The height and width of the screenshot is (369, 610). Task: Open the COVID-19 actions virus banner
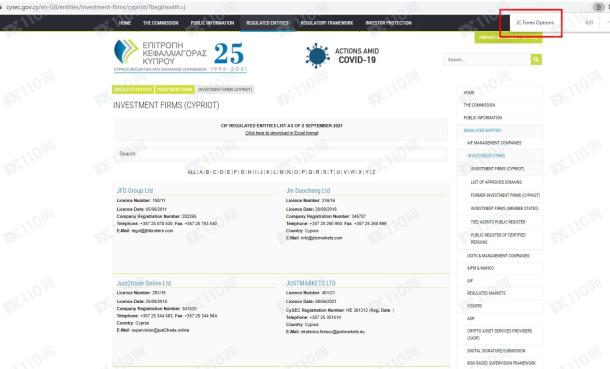pos(342,56)
